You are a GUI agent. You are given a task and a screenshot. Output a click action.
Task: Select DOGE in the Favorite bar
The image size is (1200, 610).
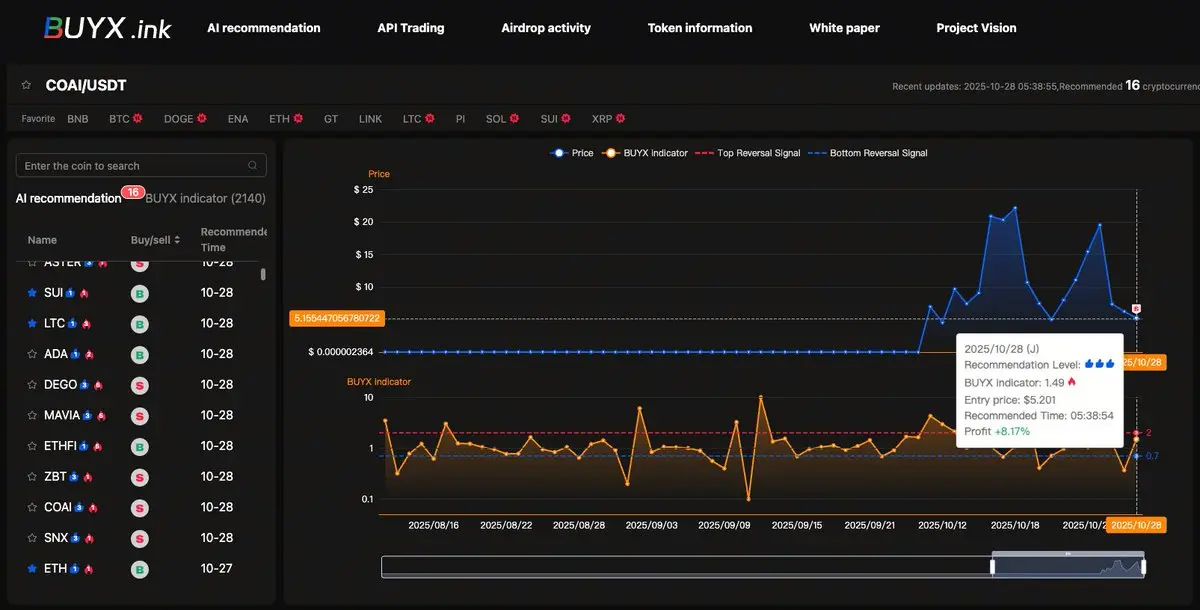coord(178,119)
